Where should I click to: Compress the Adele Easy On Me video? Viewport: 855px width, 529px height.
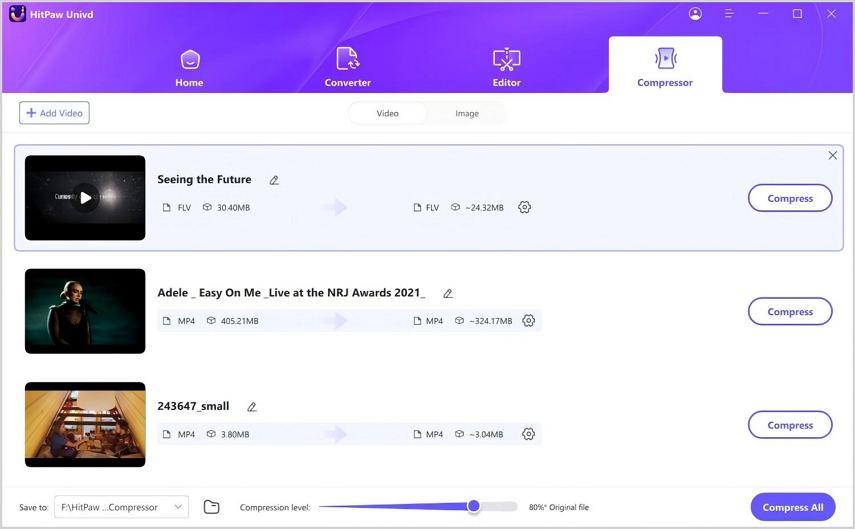pos(790,311)
